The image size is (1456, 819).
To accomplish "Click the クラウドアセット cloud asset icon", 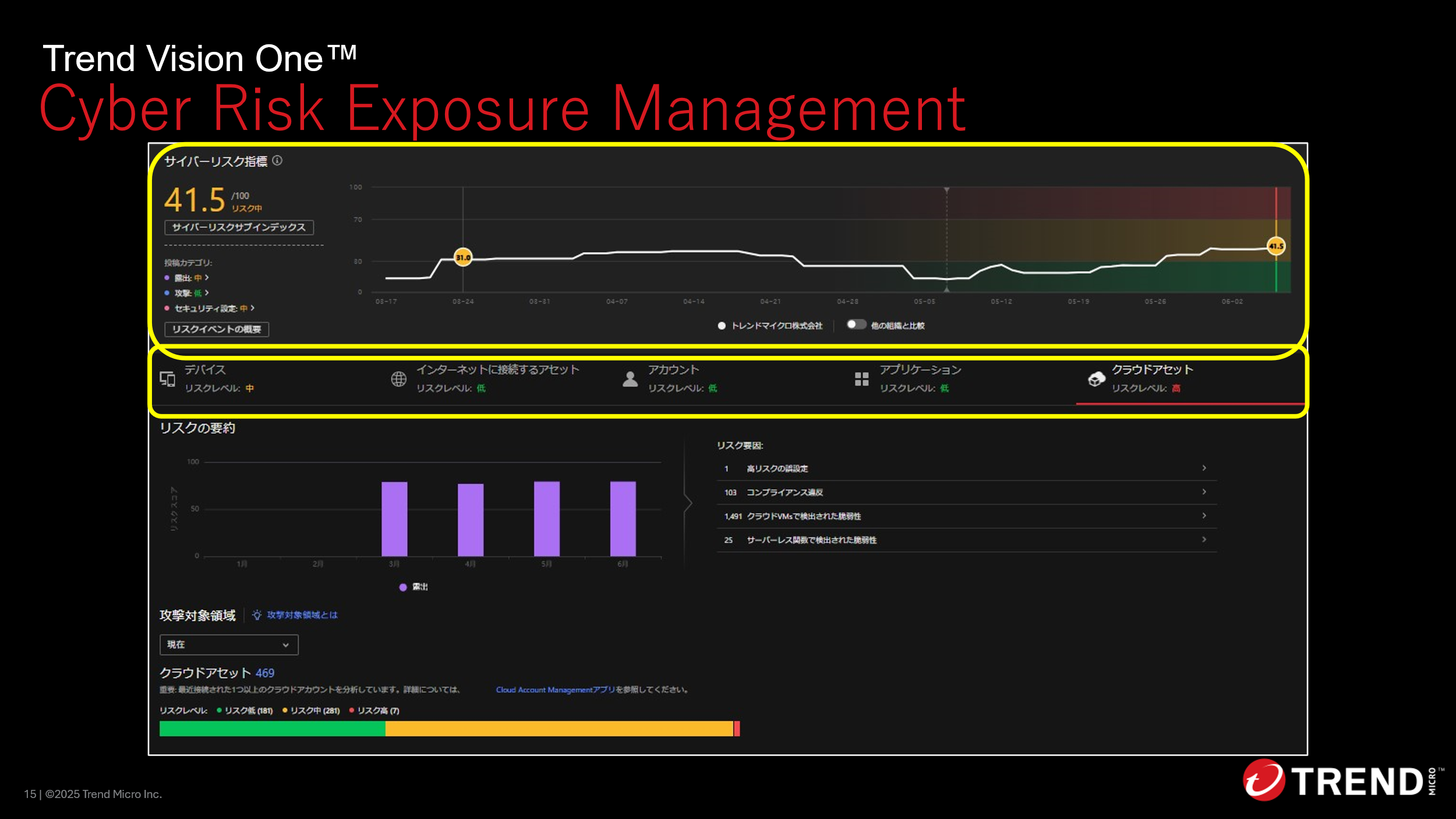I will click(1096, 379).
